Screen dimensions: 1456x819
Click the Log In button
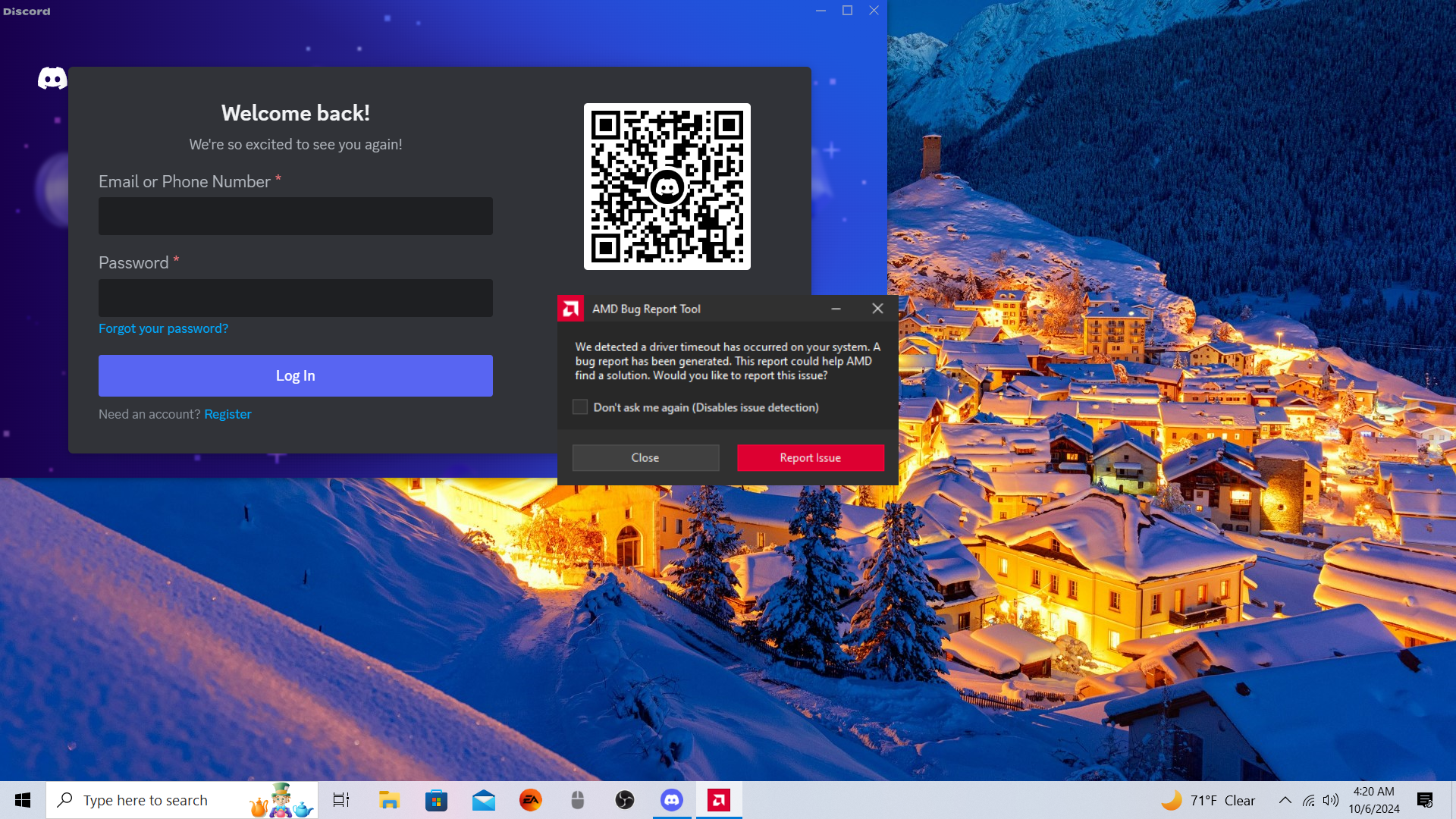click(x=295, y=375)
